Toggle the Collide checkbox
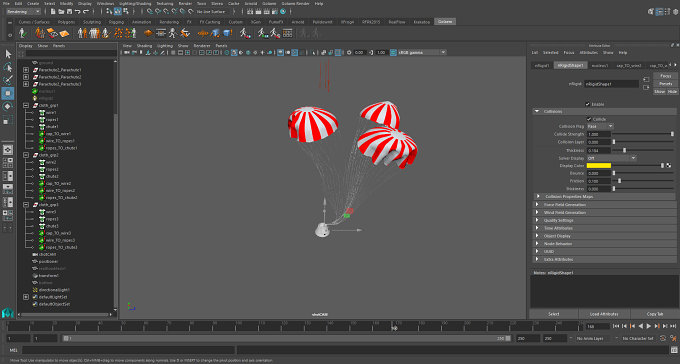The height and width of the screenshot is (364, 680). click(589, 119)
